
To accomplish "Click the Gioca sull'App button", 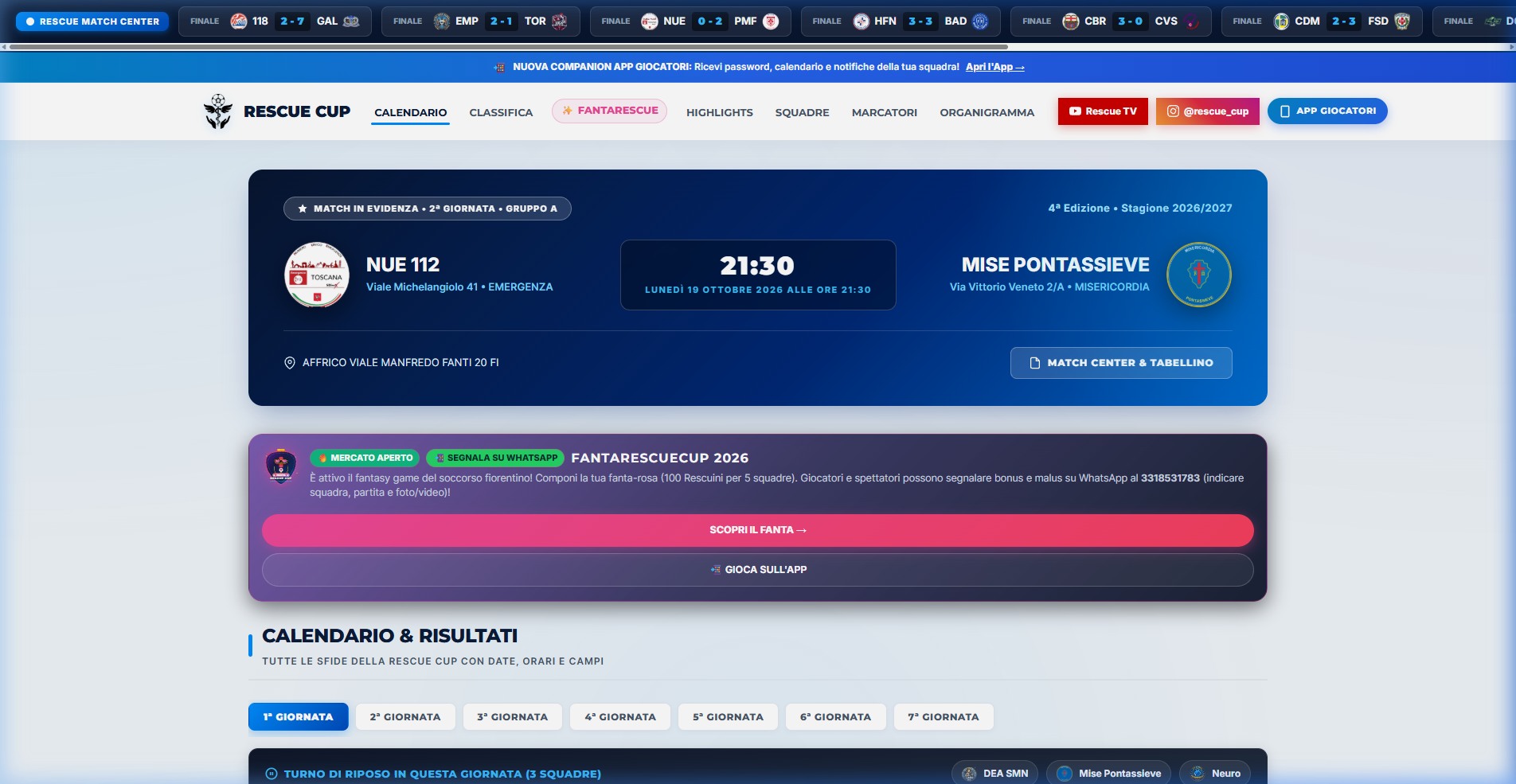I will tap(758, 570).
